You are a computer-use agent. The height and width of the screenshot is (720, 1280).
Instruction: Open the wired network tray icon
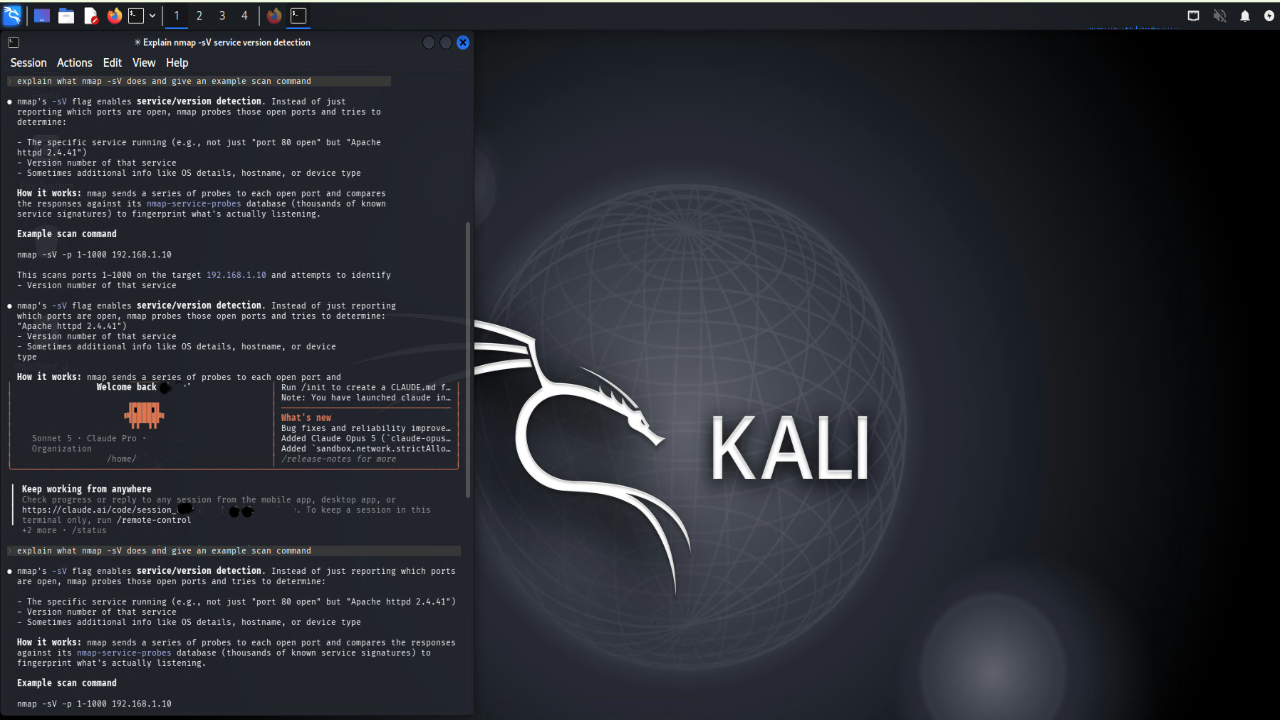1194,16
